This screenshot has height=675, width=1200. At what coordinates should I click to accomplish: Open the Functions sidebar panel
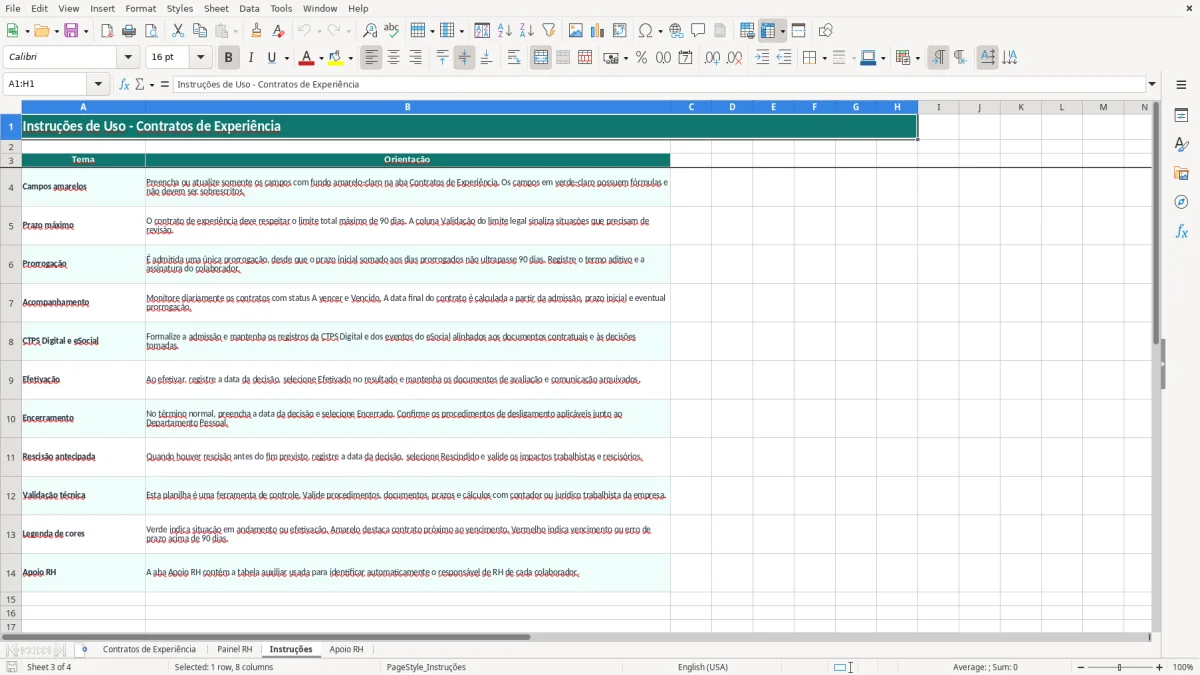(1181, 231)
